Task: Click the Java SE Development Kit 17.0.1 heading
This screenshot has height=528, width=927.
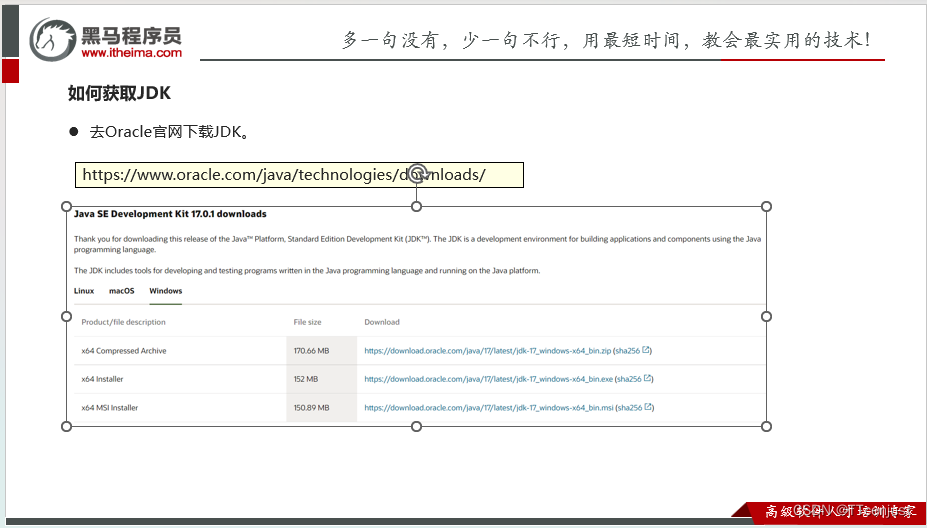Action: (x=170, y=214)
